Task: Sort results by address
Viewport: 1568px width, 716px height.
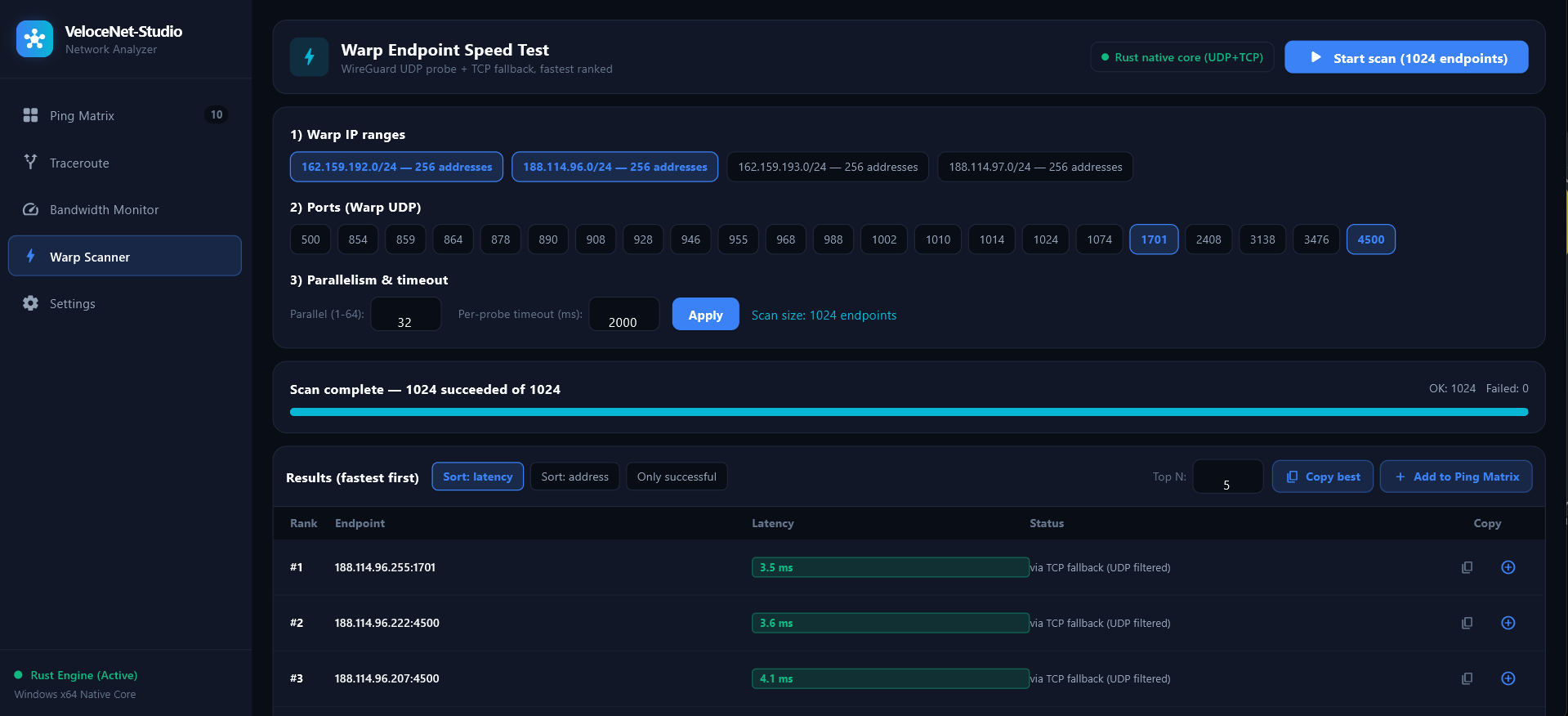Action: click(574, 477)
